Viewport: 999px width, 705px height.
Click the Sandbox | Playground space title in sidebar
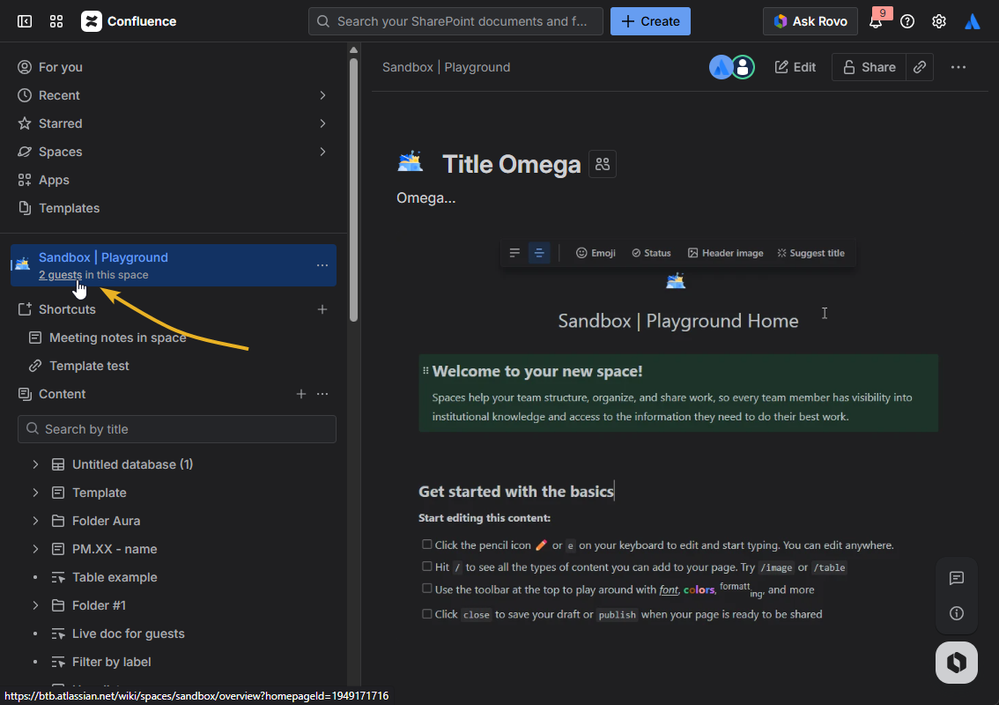[103, 257]
